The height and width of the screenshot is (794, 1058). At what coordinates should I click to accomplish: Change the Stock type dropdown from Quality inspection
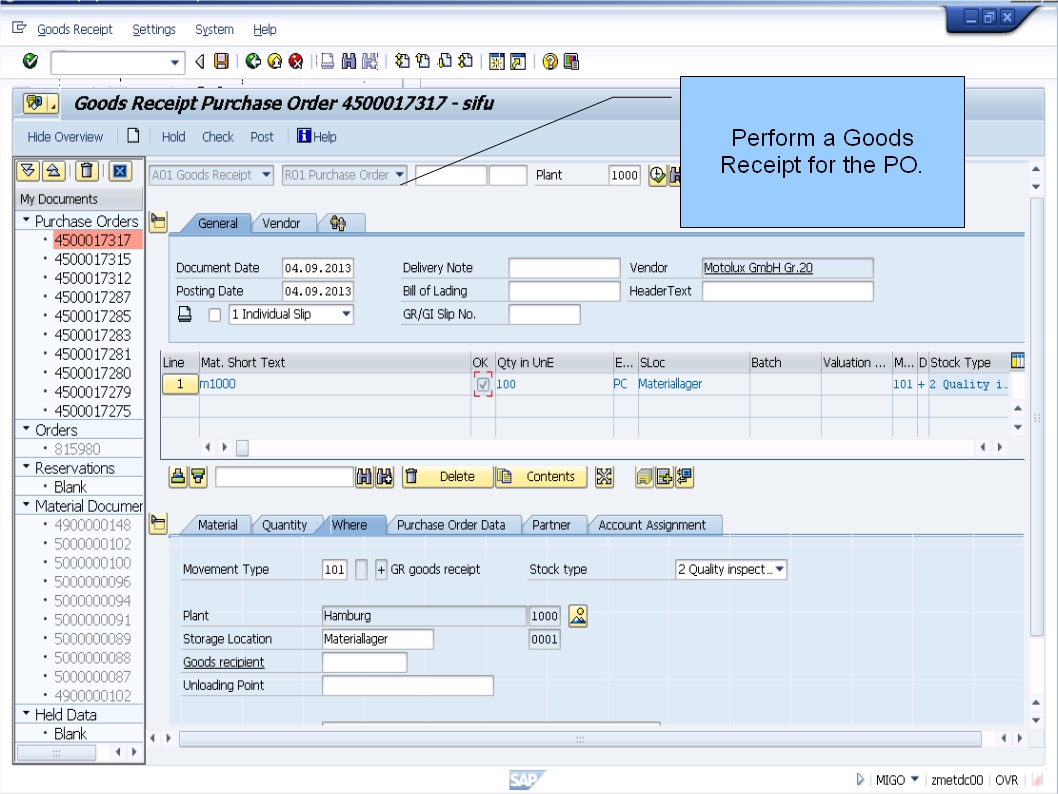pos(779,569)
